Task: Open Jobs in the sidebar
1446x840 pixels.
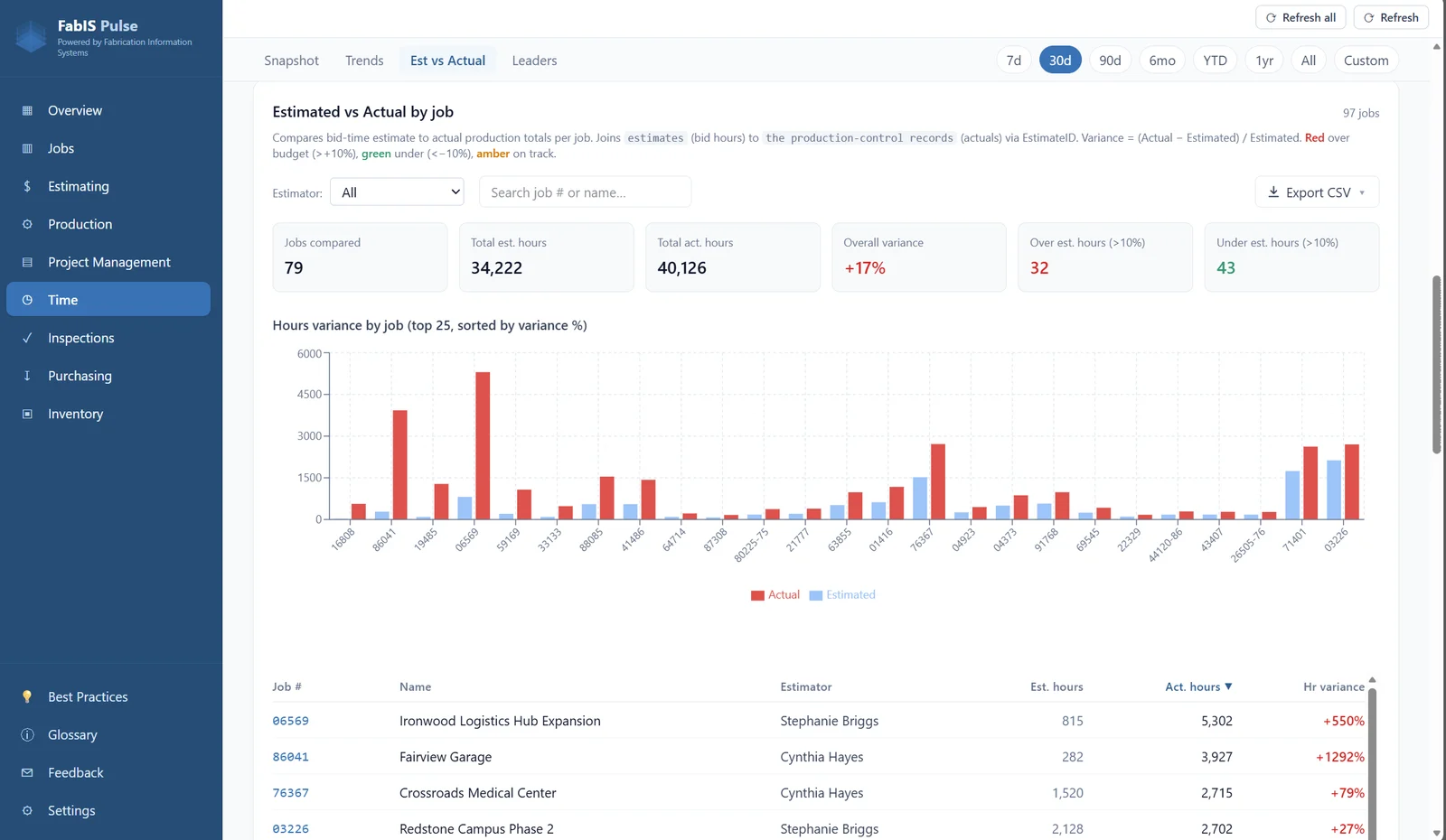Action: (x=108, y=148)
